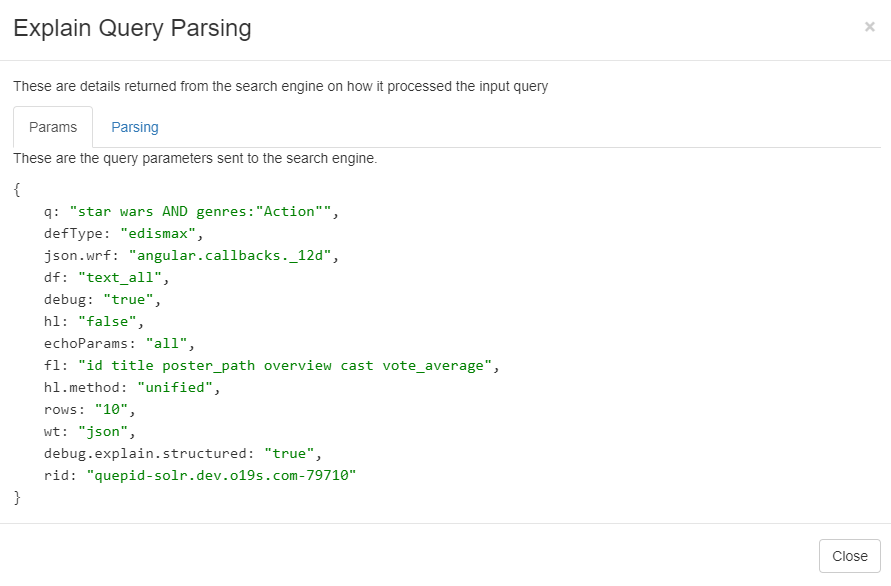Click the wt "json" value

[103, 432]
